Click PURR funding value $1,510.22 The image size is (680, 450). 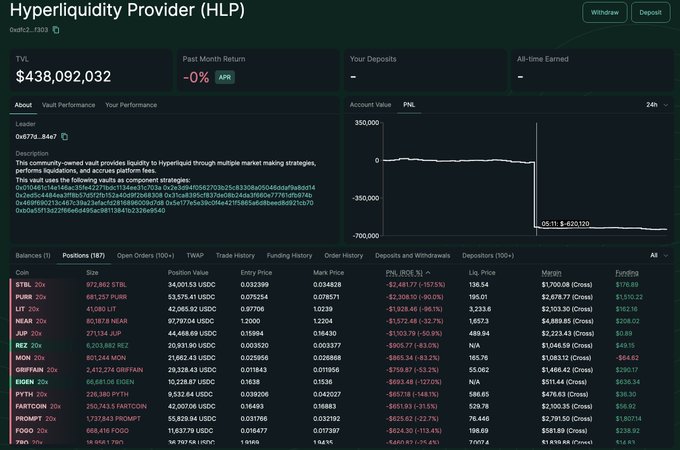[629, 297]
